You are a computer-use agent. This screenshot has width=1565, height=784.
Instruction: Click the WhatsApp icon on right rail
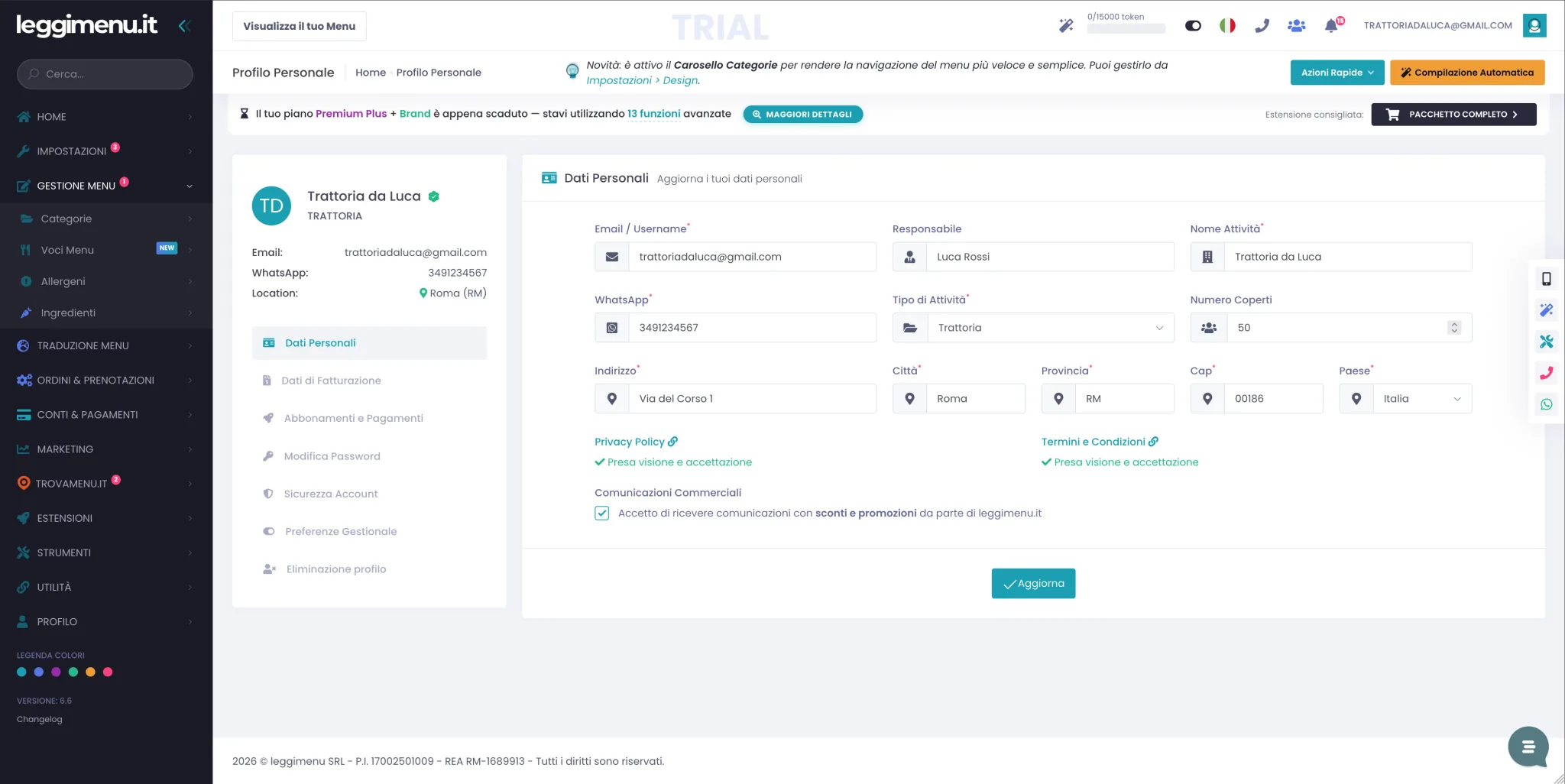point(1546,404)
